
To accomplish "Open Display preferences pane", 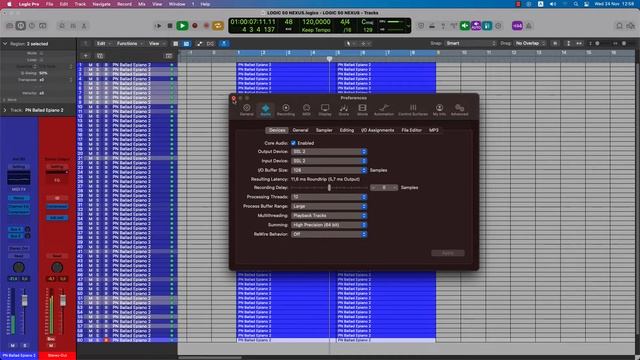I will point(325,110).
